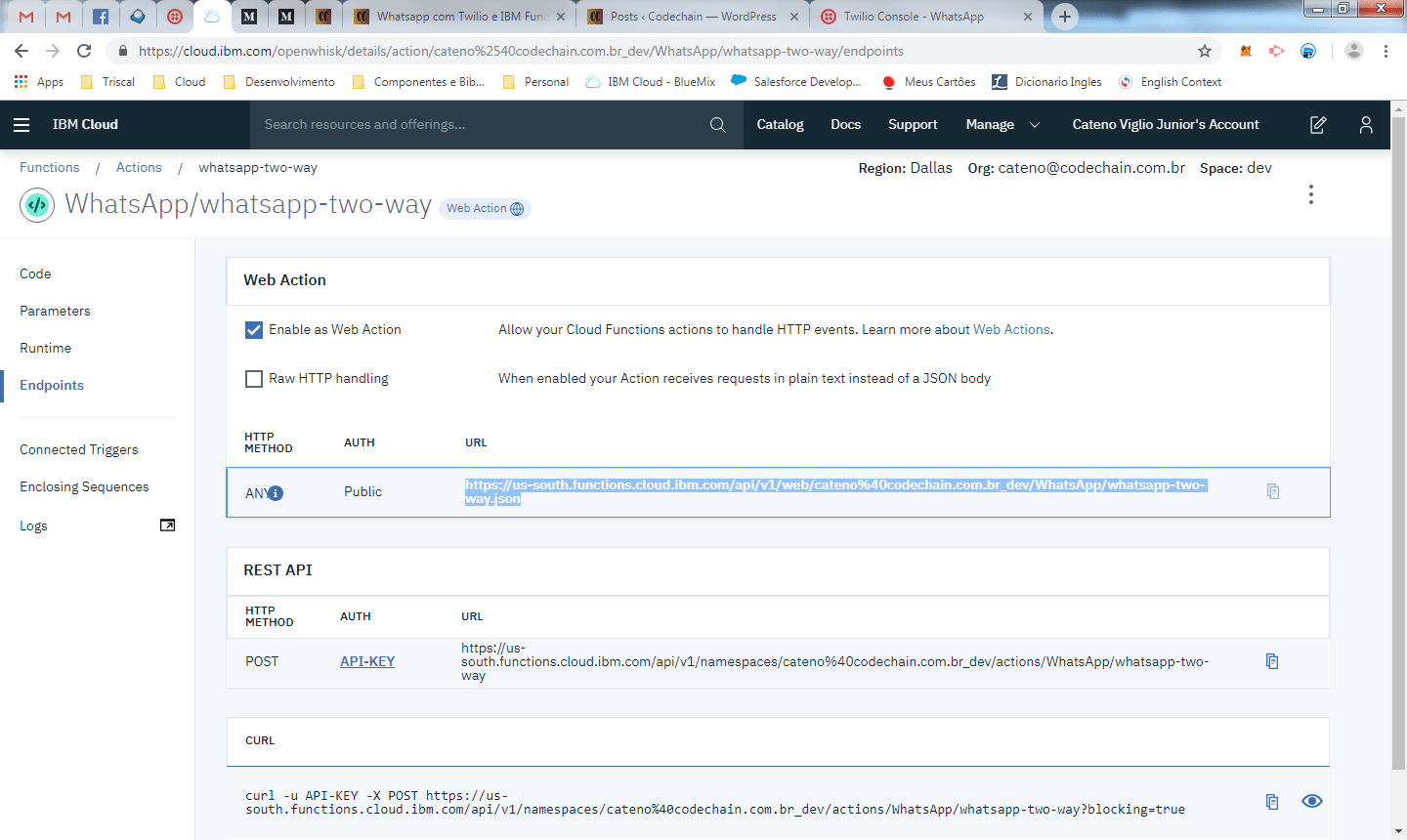Open the Parameters section
This screenshot has height=840, width=1407.
pyautogui.click(x=55, y=312)
